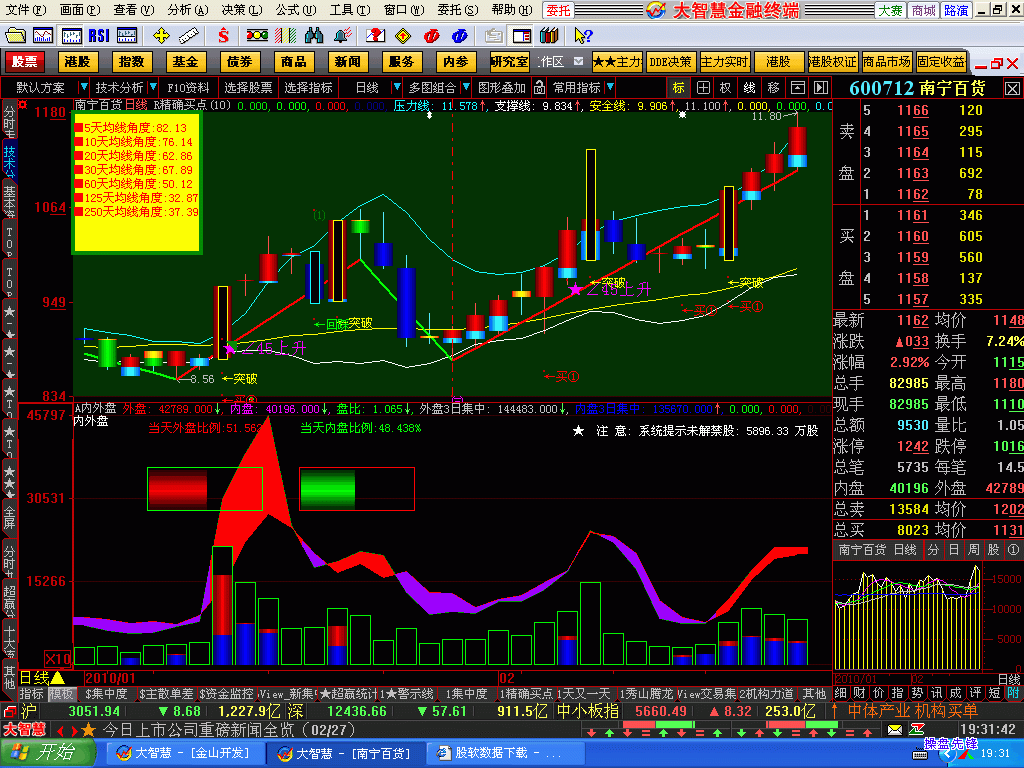This screenshot has height=768, width=1024.
Task: Click the X10 scale box on volume chart
Action: click(58, 658)
